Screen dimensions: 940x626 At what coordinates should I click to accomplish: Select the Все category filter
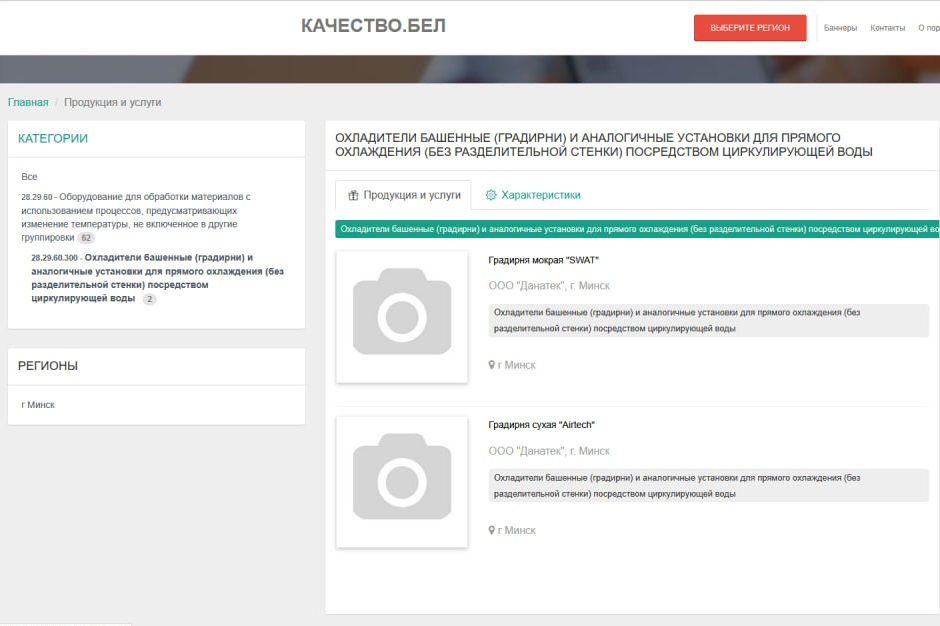click(29, 176)
